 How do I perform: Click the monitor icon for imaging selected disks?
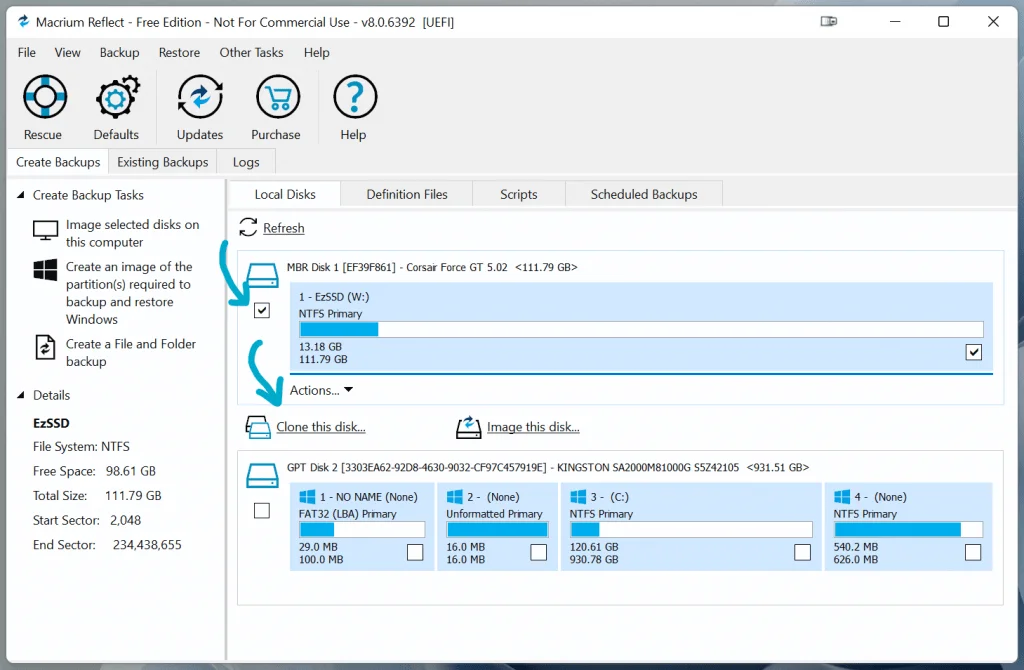(46, 231)
